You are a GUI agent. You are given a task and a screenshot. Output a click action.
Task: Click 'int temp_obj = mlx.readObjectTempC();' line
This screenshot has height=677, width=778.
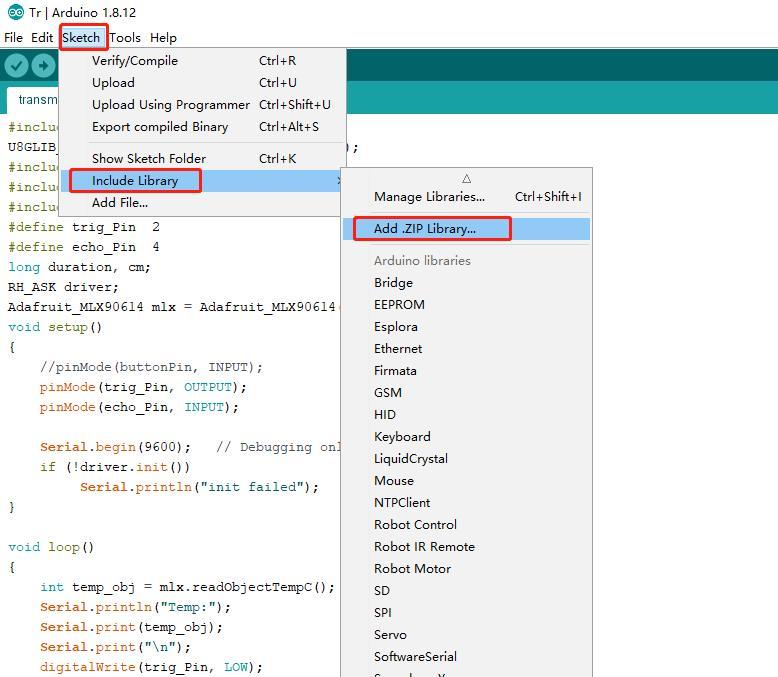coord(188,587)
